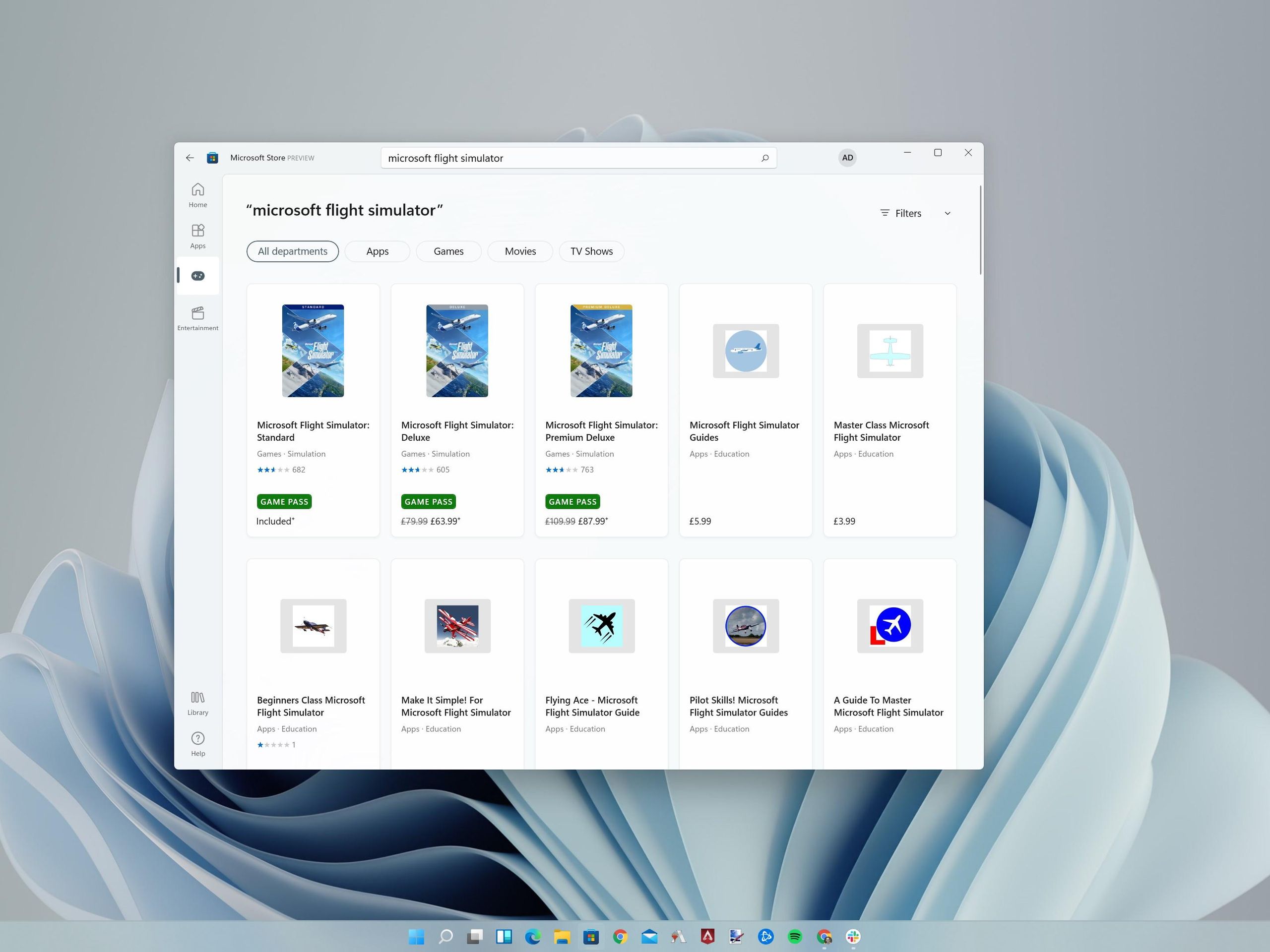This screenshot has height=952, width=1270.
Task: Show only TV Shows results
Action: point(591,251)
